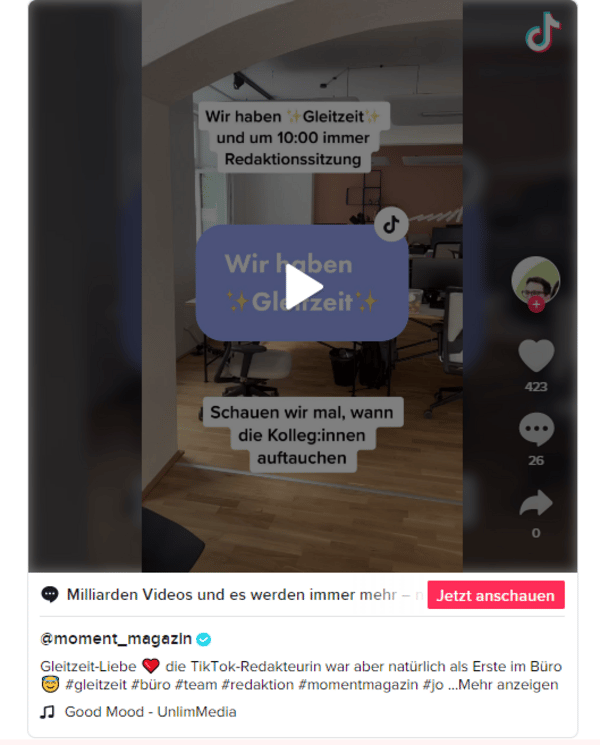Expand the description with Mehr anzeigen

click(x=508, y=685)
